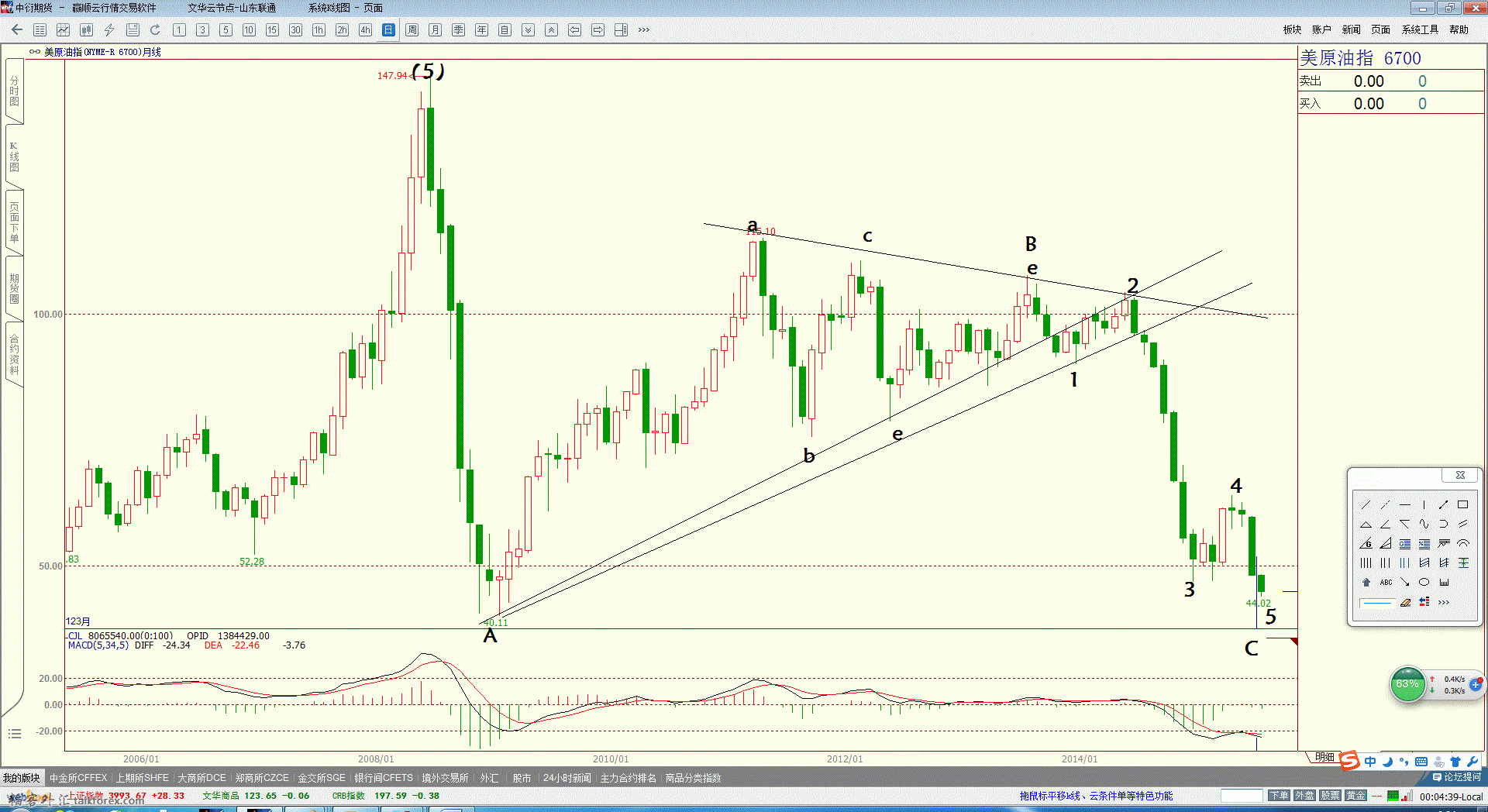Click the 下单 status bar button
Viewport: 1488px width, 812px height.
click(1279, 796)
